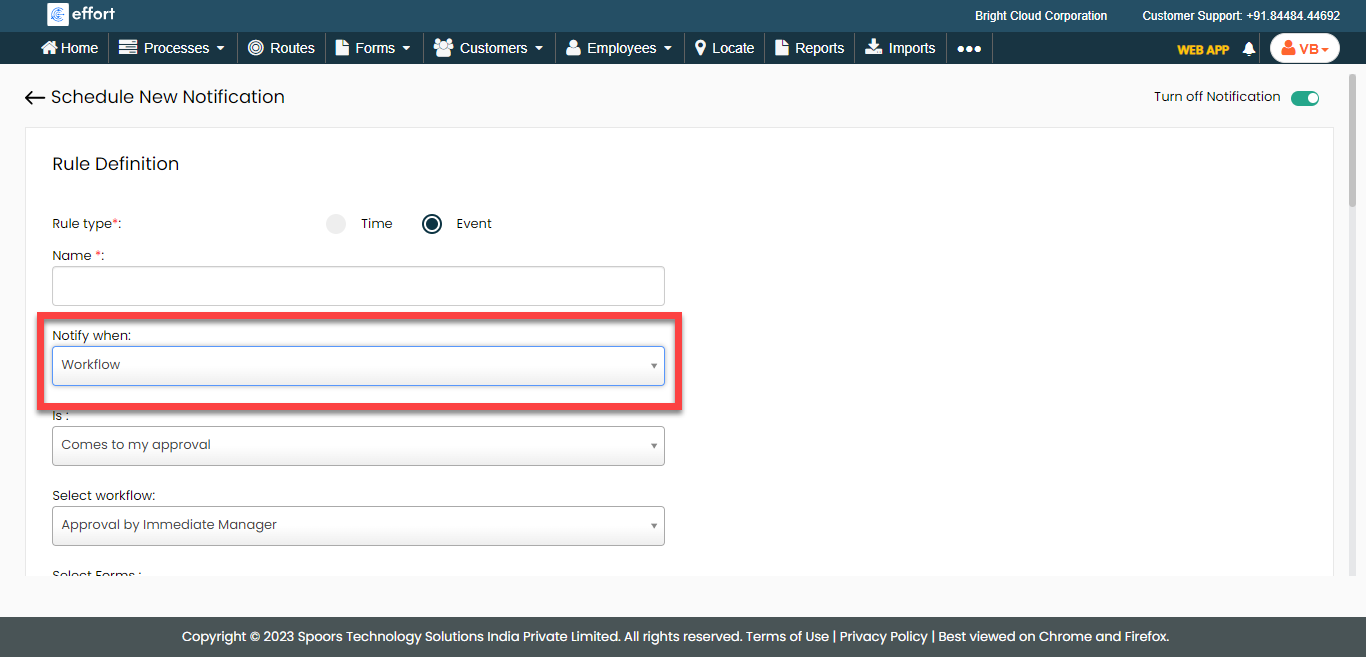
Task: Open the Employees menu
Action: [x=619, y=48]
